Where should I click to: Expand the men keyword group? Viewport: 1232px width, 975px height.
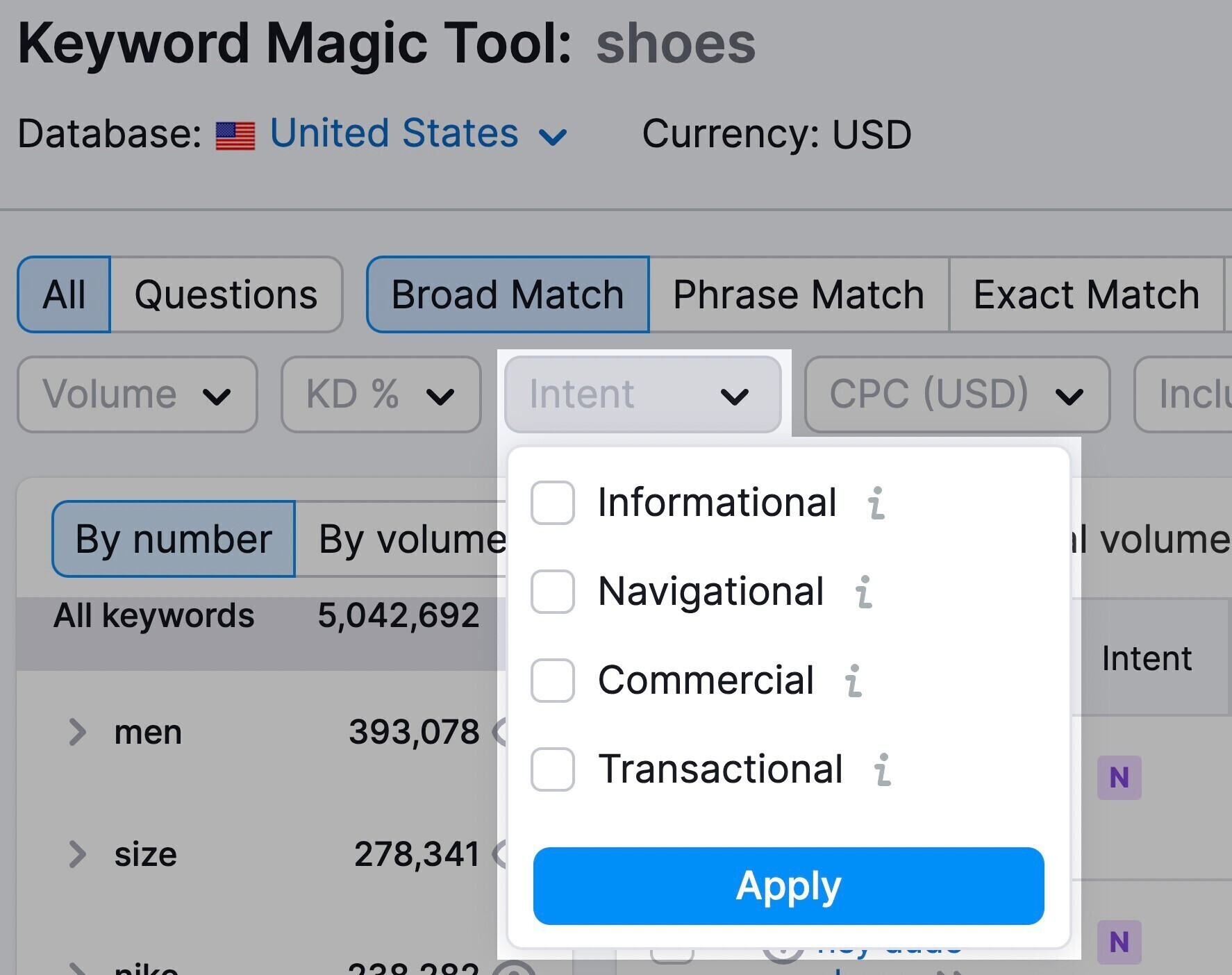[78, 732]
